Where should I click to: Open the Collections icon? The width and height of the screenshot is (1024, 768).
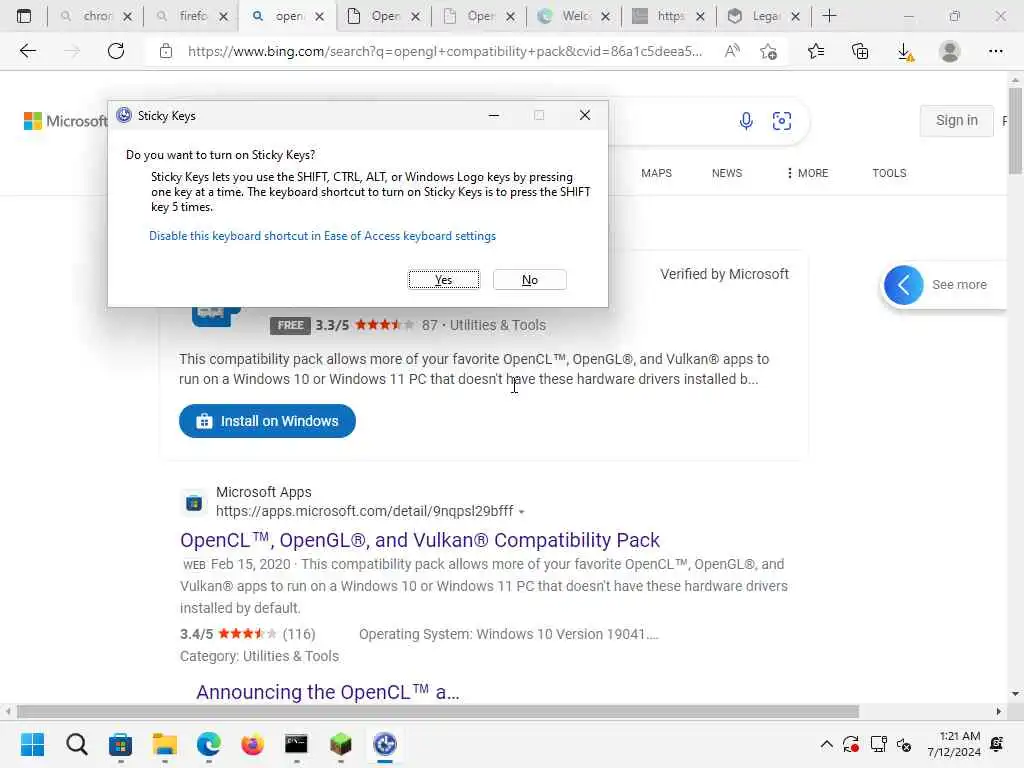(x=860, y=51)
